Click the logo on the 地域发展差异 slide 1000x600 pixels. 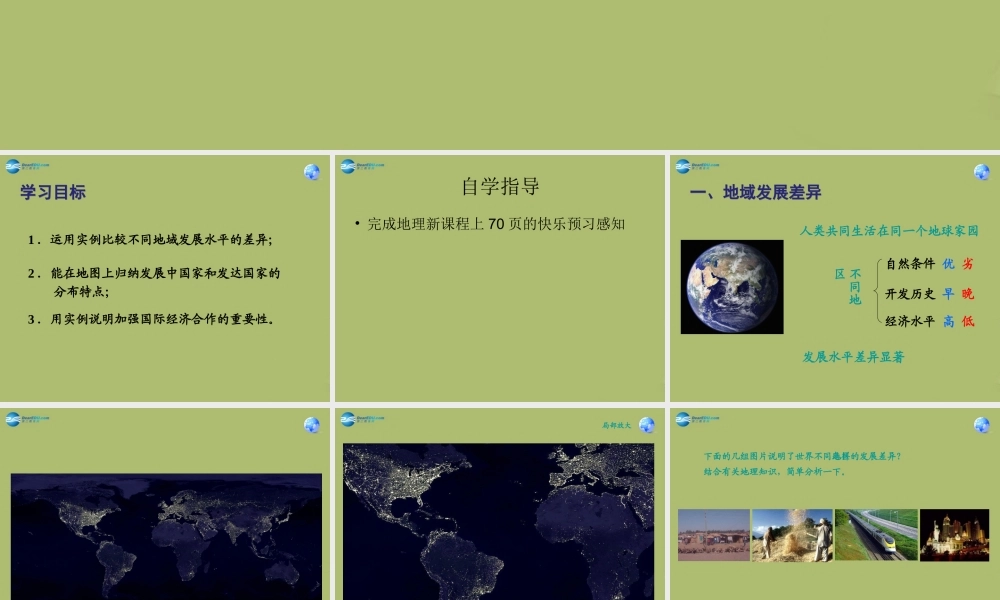[697, 166]
